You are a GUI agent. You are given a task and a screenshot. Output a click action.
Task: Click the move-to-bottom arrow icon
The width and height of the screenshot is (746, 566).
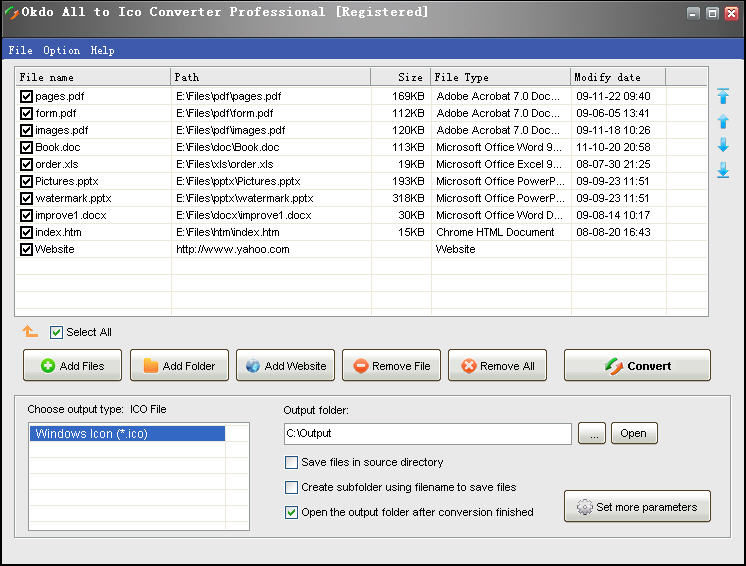point(723,170)
